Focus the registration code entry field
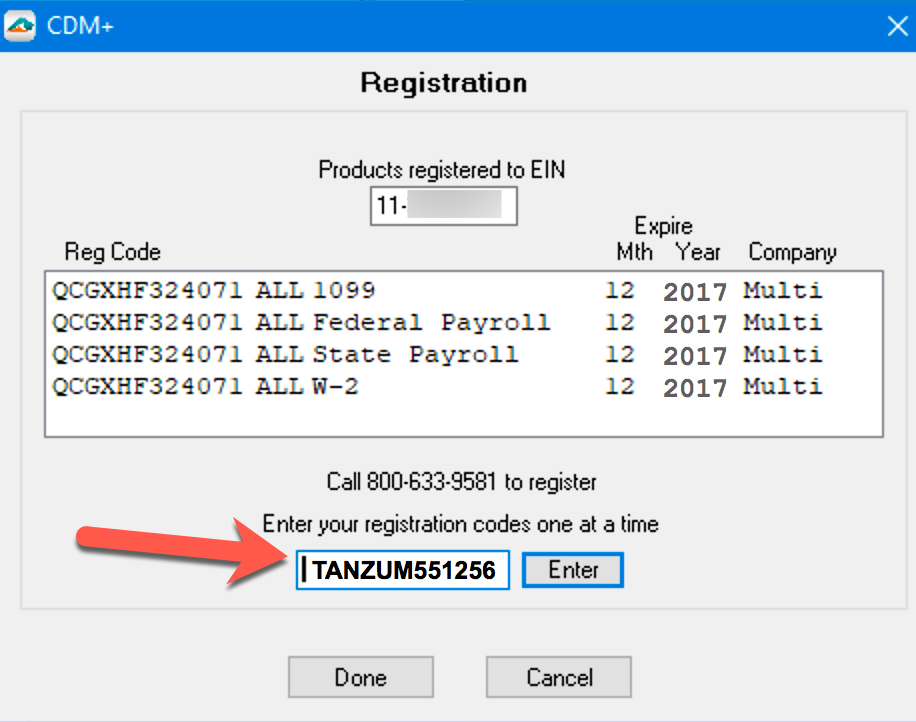This screenshot has height=722, width=916. [403, 570]
